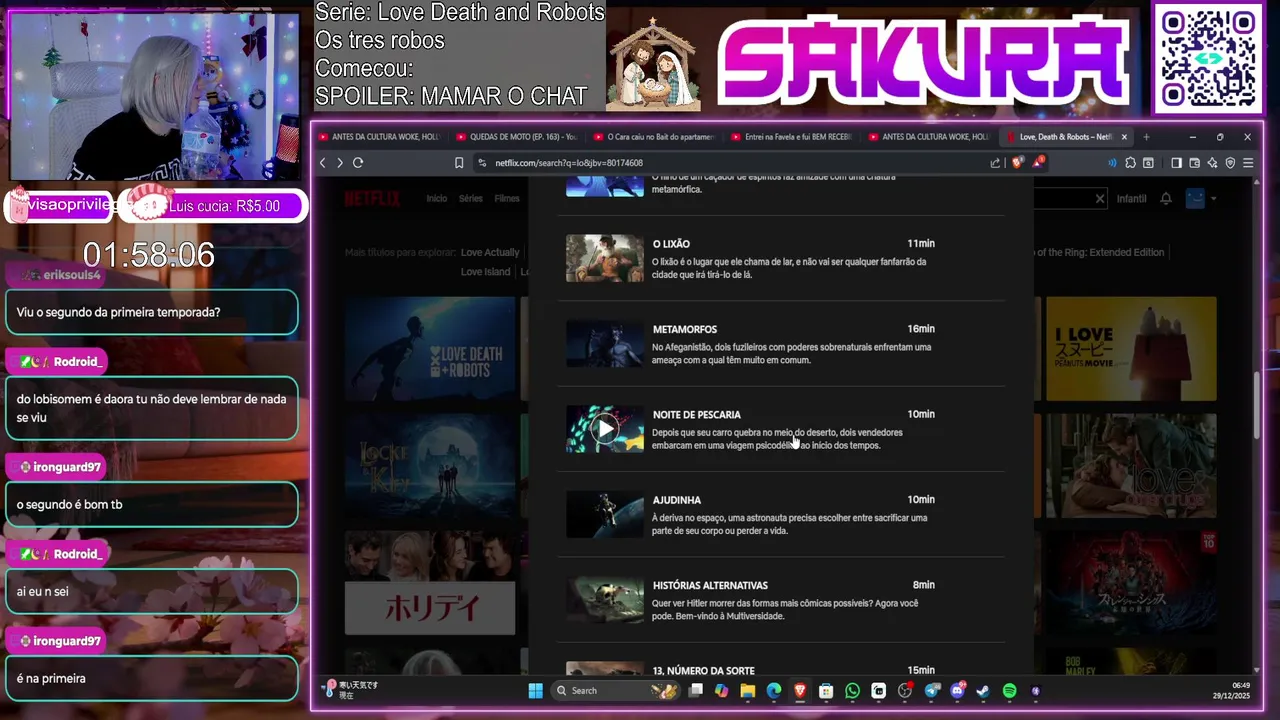This screenshot has height=720, width=1280.
Task: Share the page using the address bar share icon
Action: [x=995, y=163]
